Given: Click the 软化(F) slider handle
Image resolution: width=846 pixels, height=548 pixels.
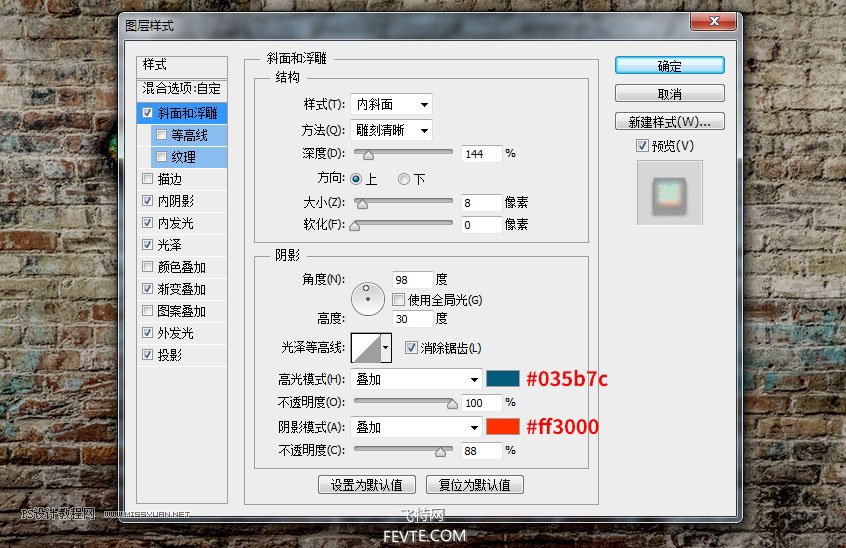Looking at the screenshot, I should 355,226.
